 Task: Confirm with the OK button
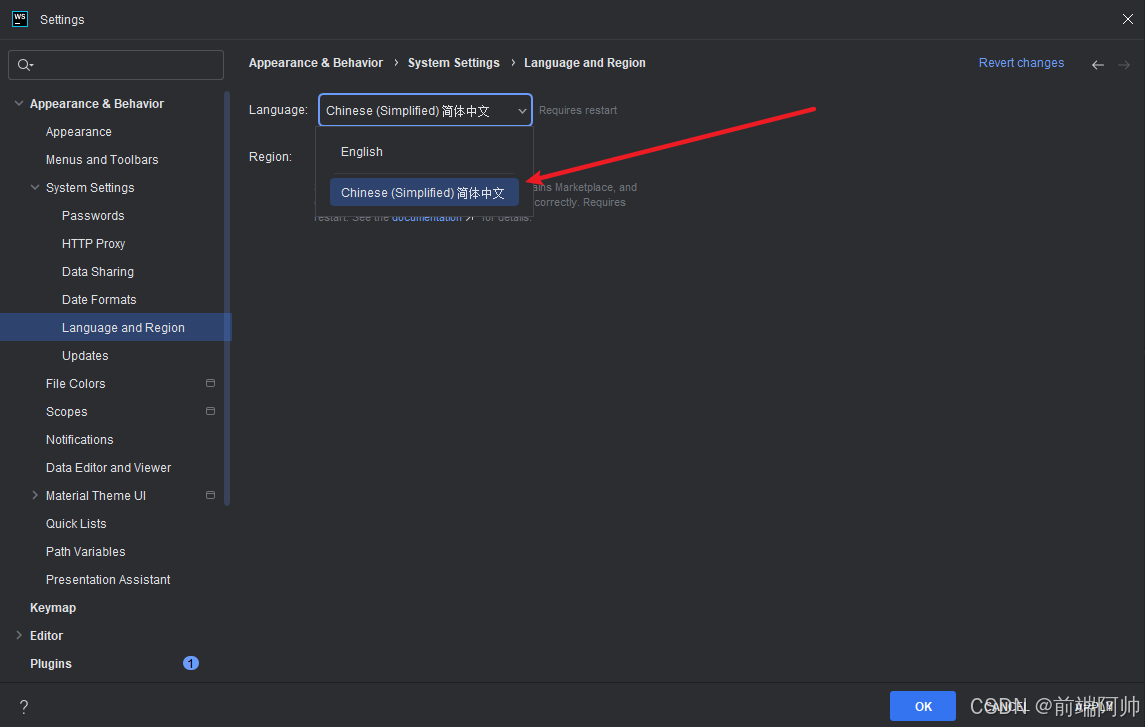922,706
